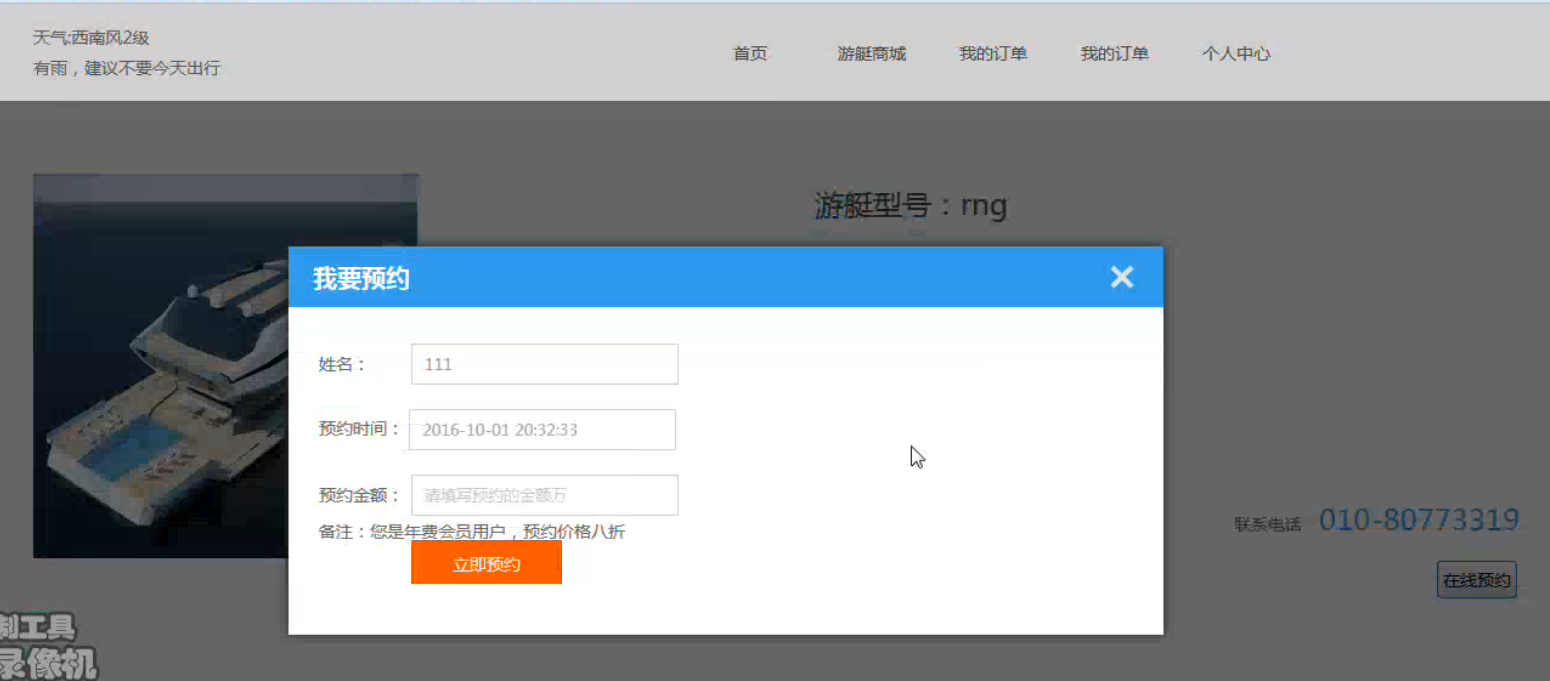Submit the booking with 立即预约 button
The height and width of the screenshot is (681, 1550).
click(486, 564)
